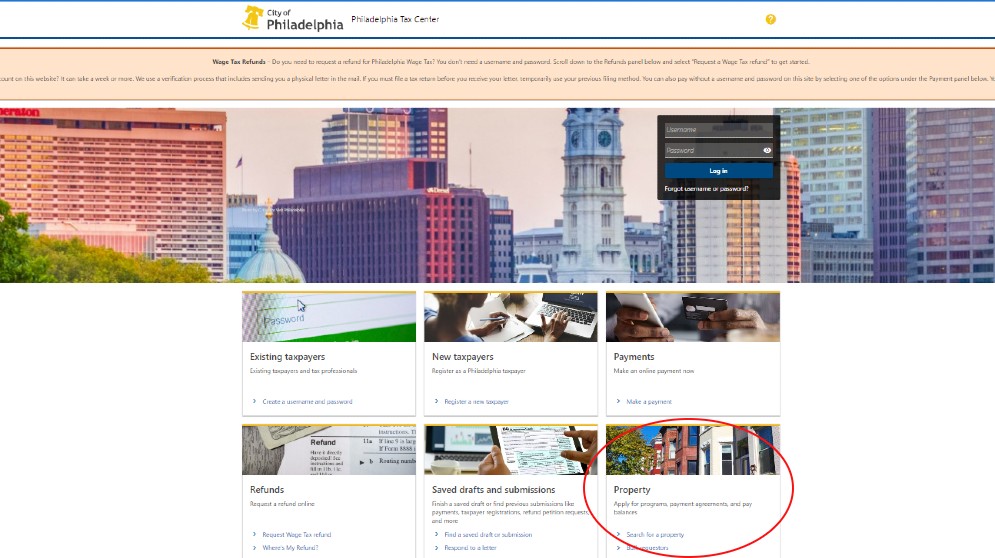Open Create a username and password link
Viewport: 995px width, 558px height.
coord(307,402)
